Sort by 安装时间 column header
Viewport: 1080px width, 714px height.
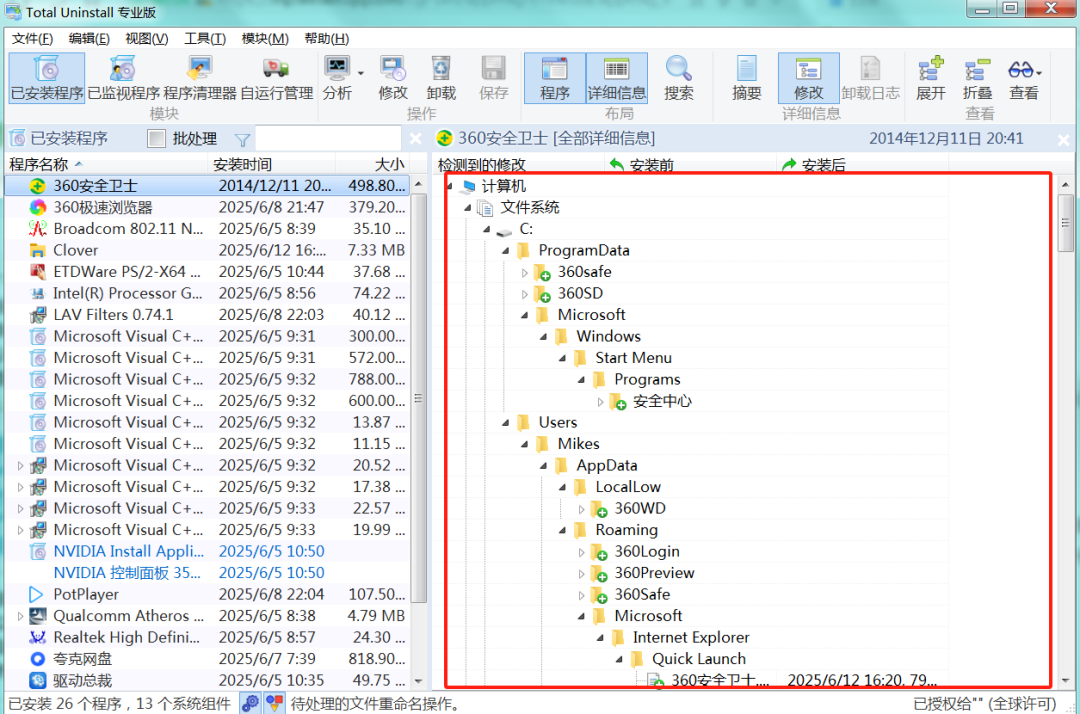pos(271,165)
